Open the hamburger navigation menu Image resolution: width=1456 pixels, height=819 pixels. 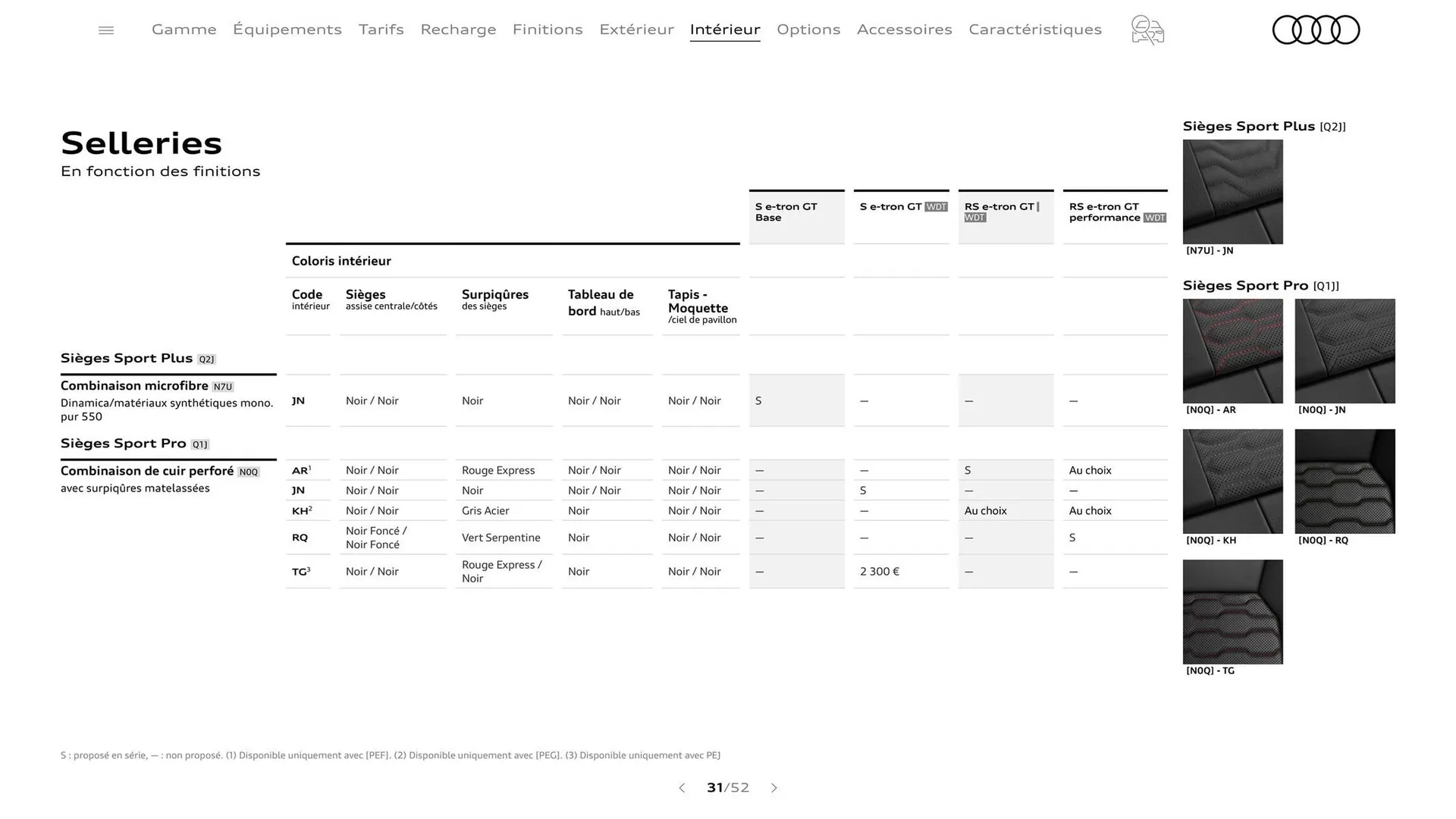[105, 30]
